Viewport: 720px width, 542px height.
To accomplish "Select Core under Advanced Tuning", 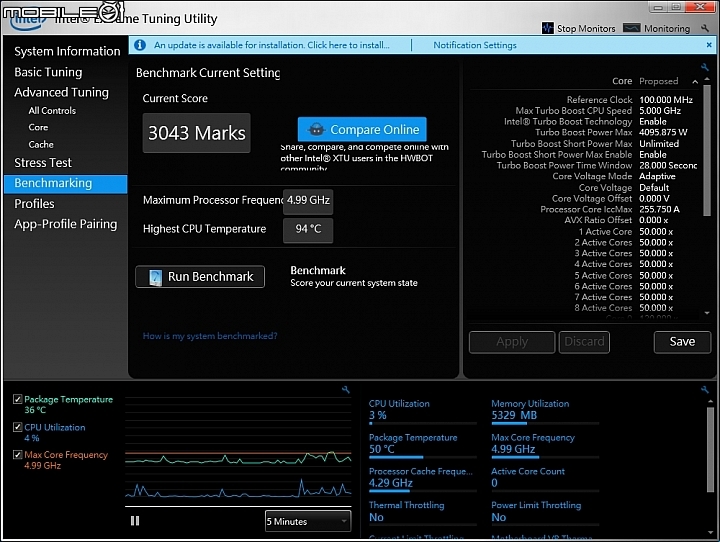I will coord(38,127).
